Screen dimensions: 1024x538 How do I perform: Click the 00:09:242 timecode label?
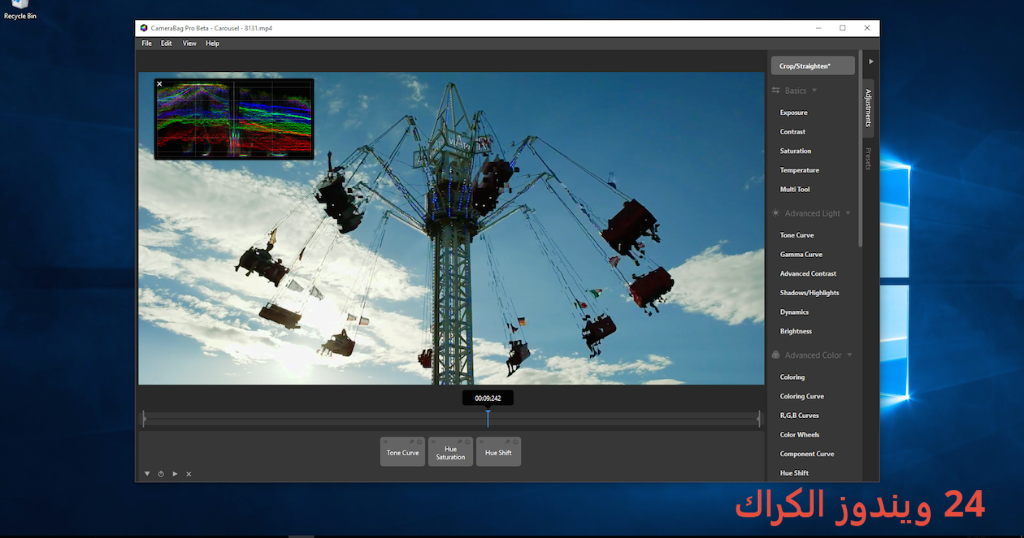pyautogui.click(x=488, y=398)
